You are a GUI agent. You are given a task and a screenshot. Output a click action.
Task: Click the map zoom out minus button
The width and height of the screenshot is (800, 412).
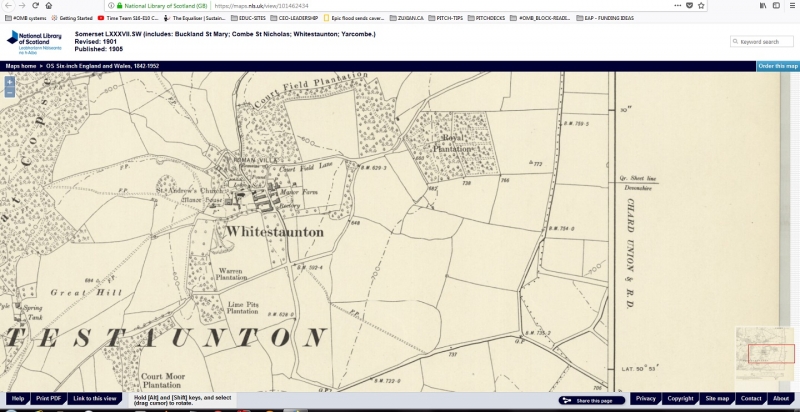pyautogui.click(x=10, y=91)
